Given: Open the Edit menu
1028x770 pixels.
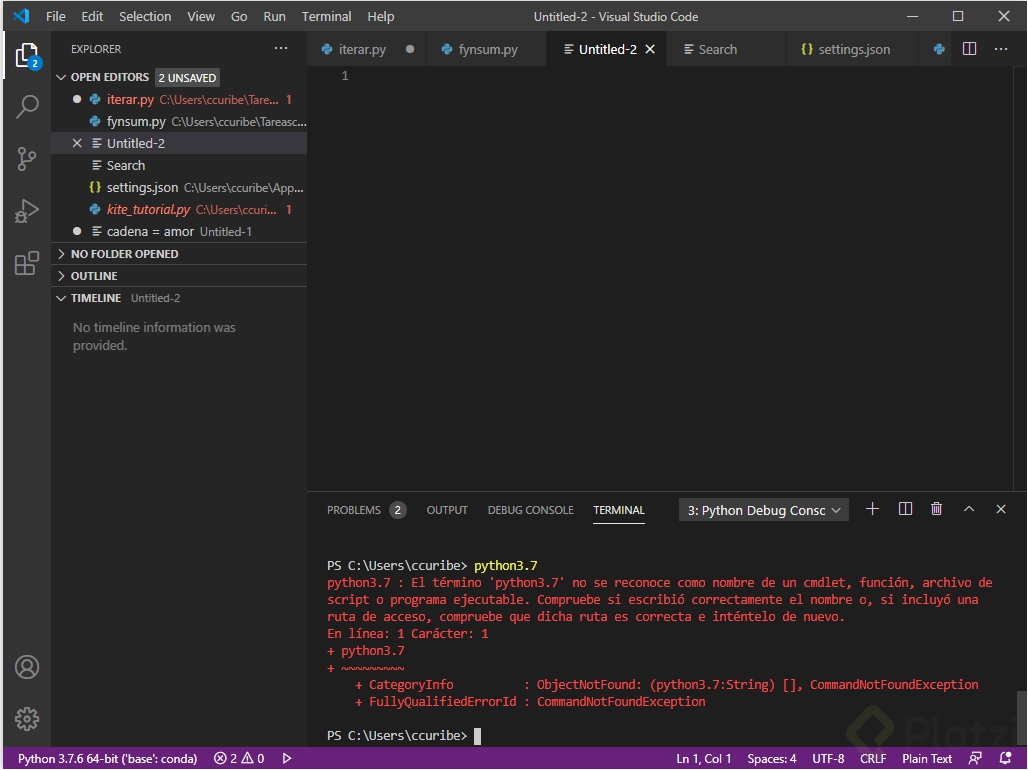Looking at the screenshot, I should click(x=92, y=16).
